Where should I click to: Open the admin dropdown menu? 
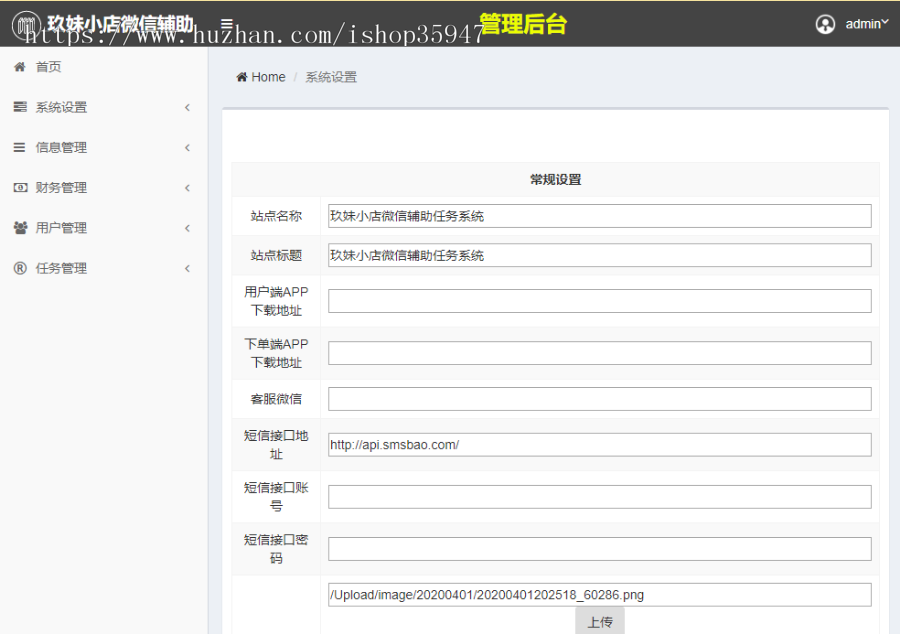[x=866, y=24]
